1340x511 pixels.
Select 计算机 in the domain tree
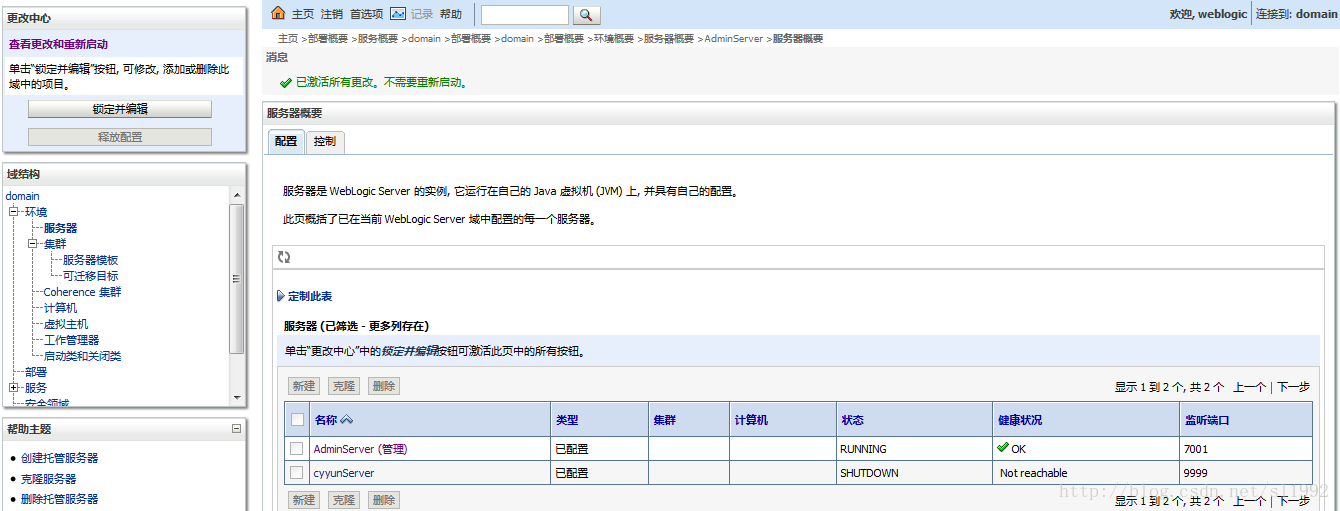pyautogui.click(x=61, y=308)
